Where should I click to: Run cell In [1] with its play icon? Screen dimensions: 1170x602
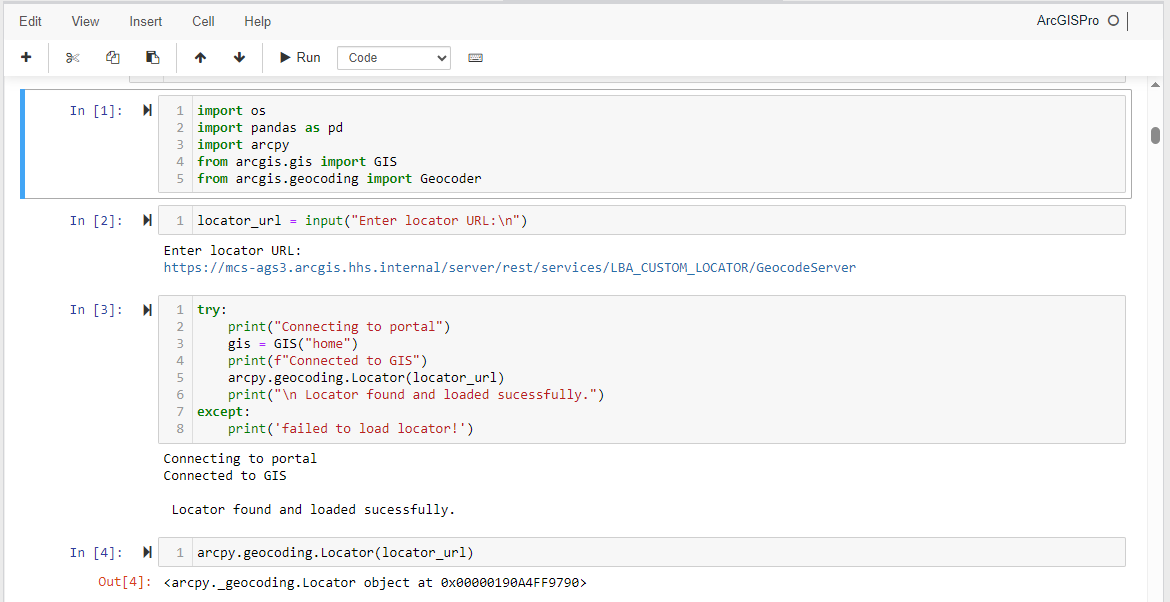click(x=146, y=110)
